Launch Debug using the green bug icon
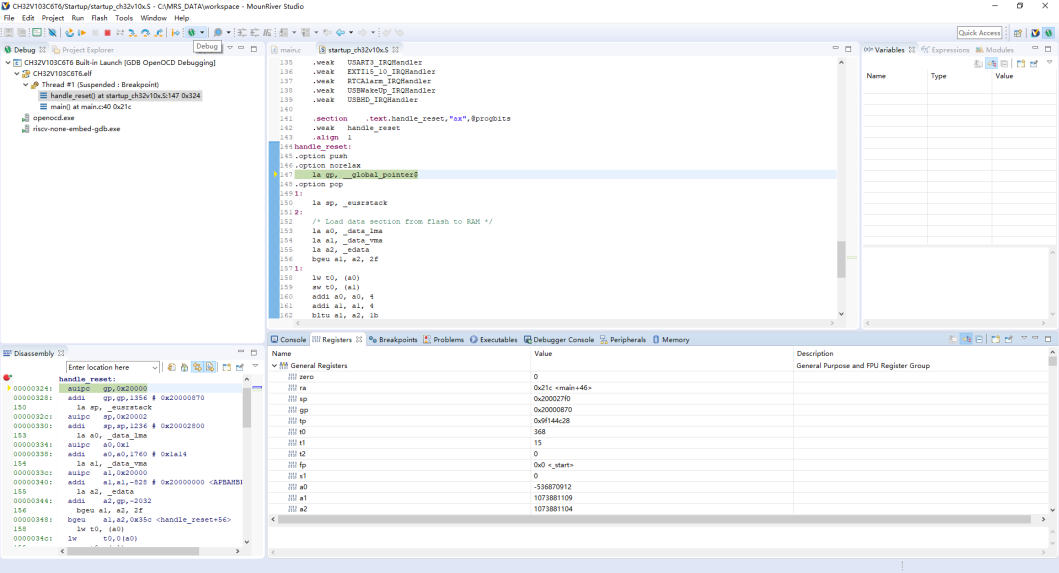 tap(192, 33)
